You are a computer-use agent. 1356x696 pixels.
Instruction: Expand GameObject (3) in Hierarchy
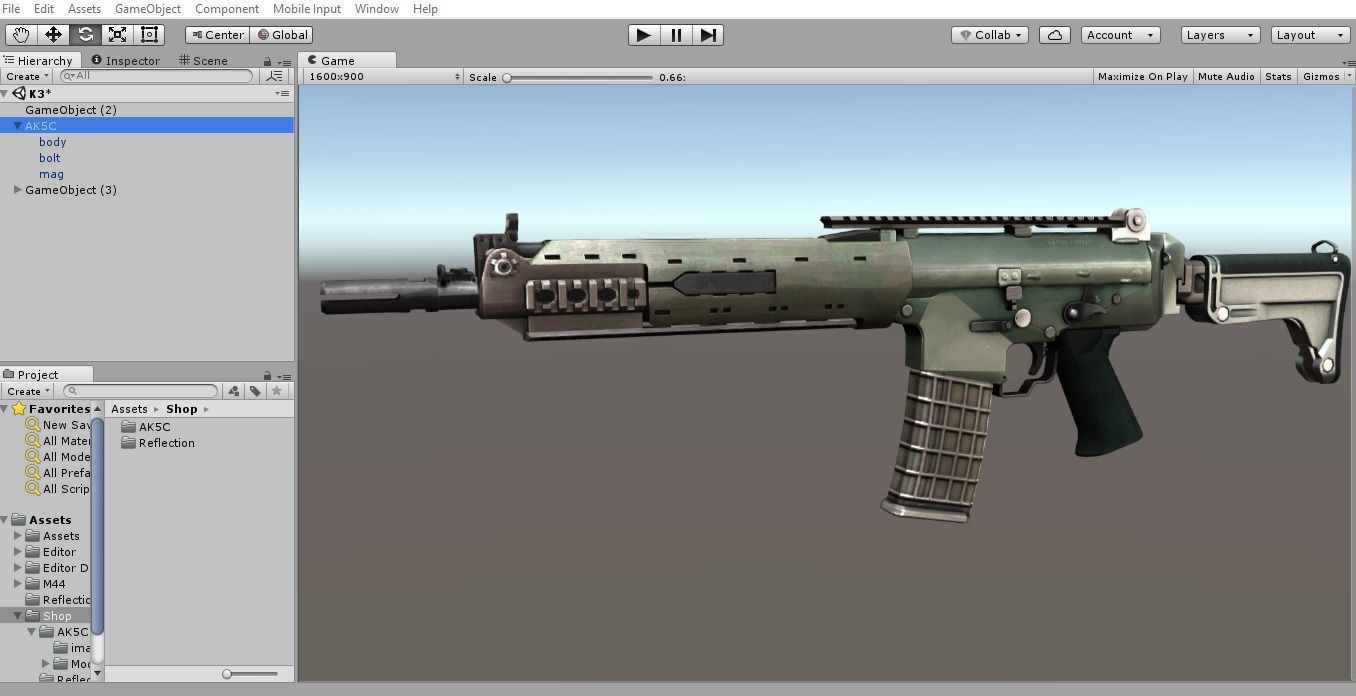pyautogui.click(x=17, y=190)
